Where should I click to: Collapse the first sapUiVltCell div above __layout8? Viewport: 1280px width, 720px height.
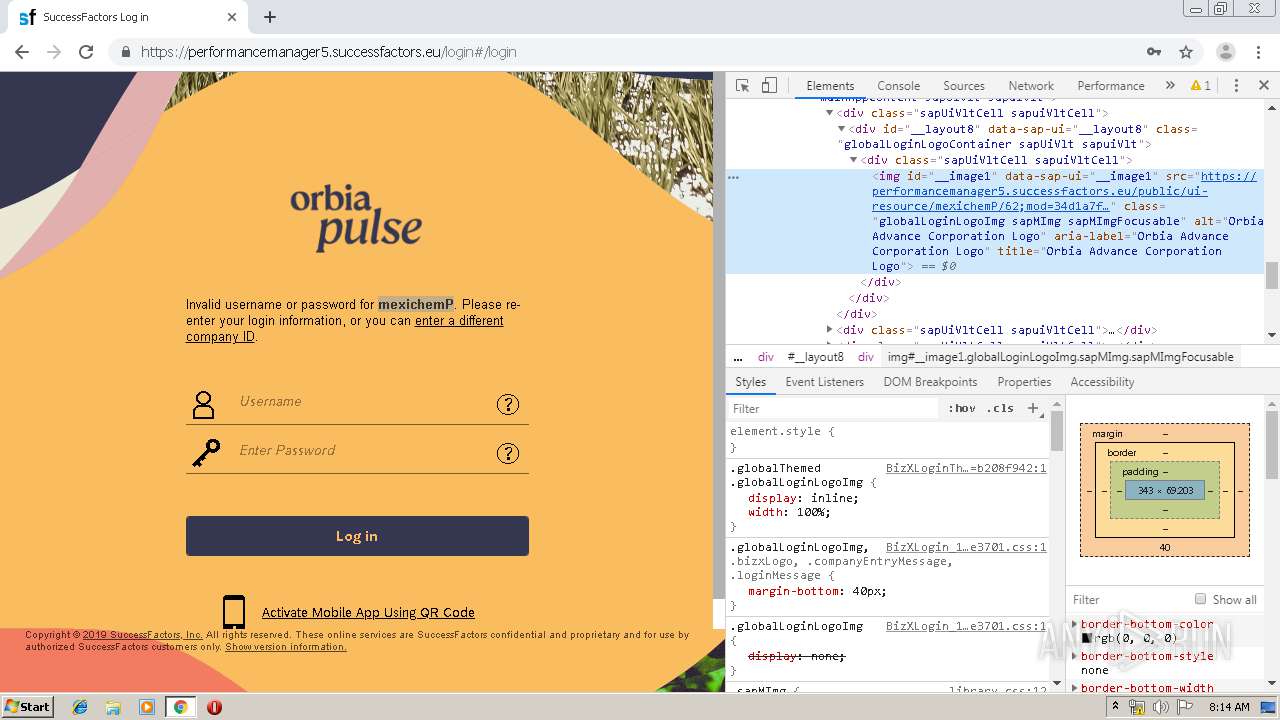pos(829,113)
